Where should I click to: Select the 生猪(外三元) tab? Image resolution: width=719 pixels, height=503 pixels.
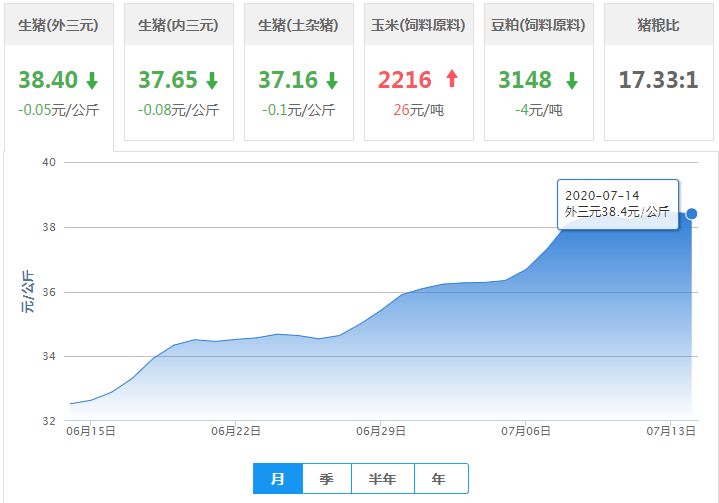pyautogui.click(x=58, y=25)
